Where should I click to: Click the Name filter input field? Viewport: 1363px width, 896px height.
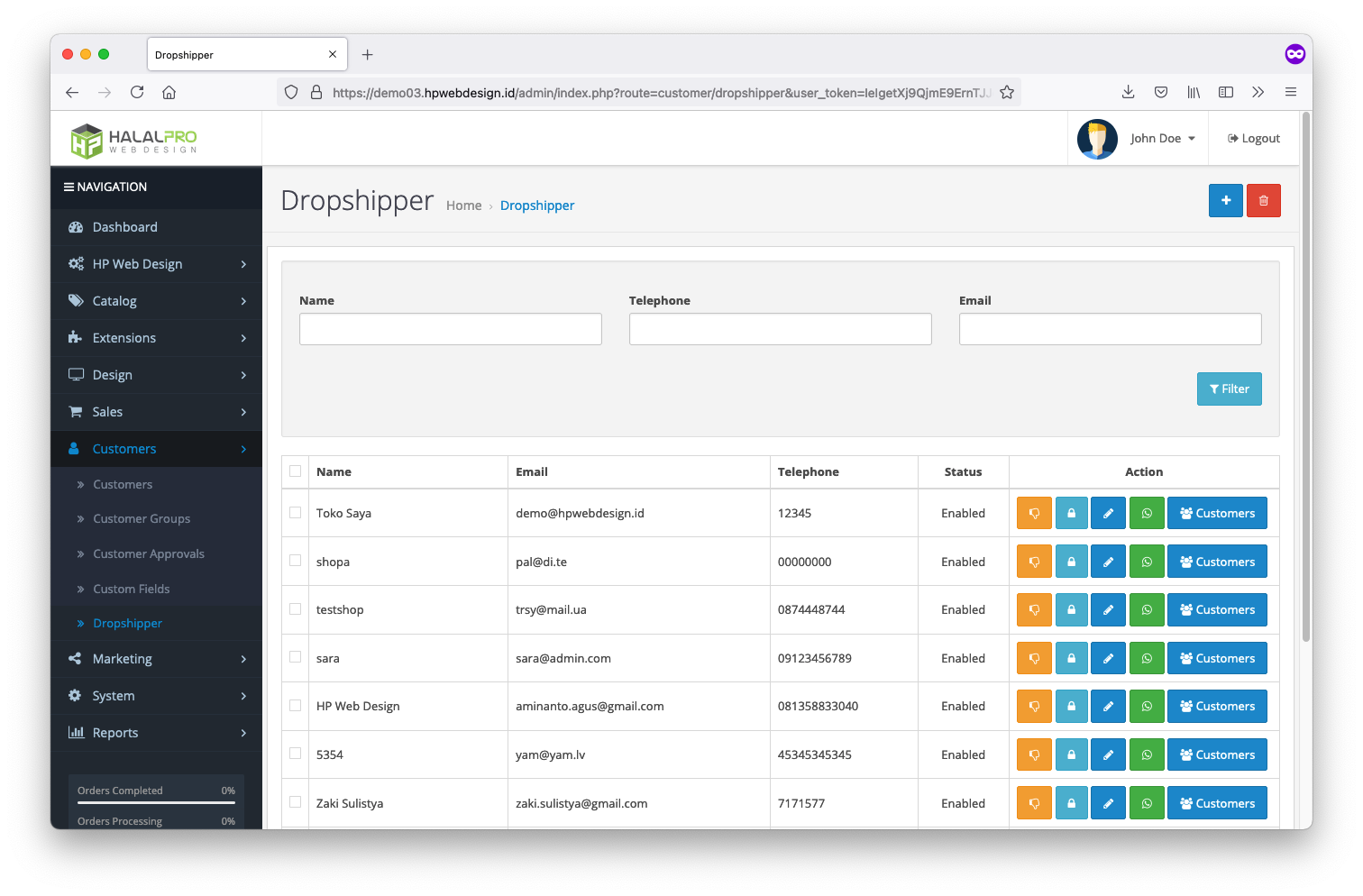click(451, 329)
